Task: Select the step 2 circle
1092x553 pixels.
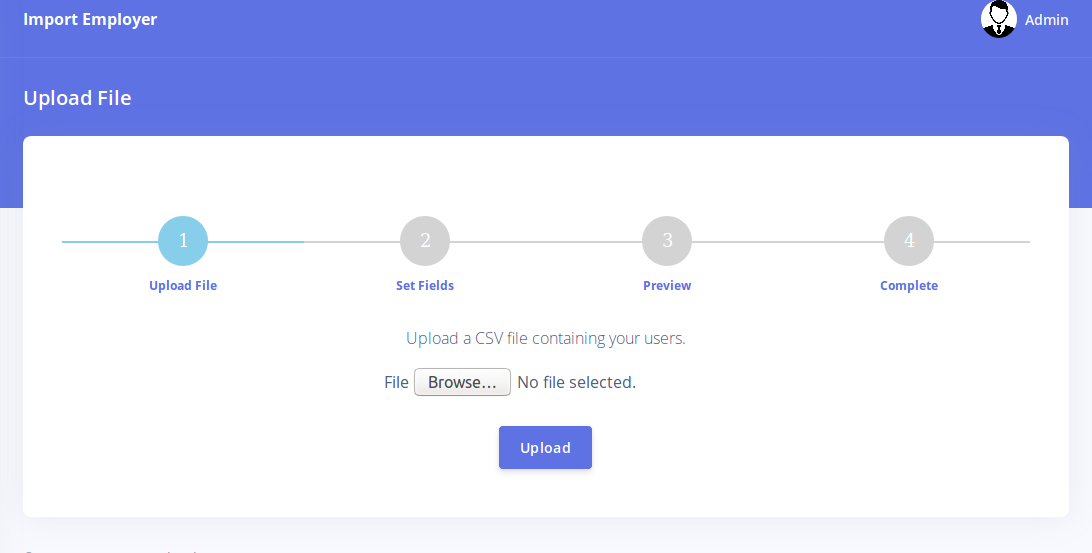Action: pyautogui.click(x=425, y=241)
